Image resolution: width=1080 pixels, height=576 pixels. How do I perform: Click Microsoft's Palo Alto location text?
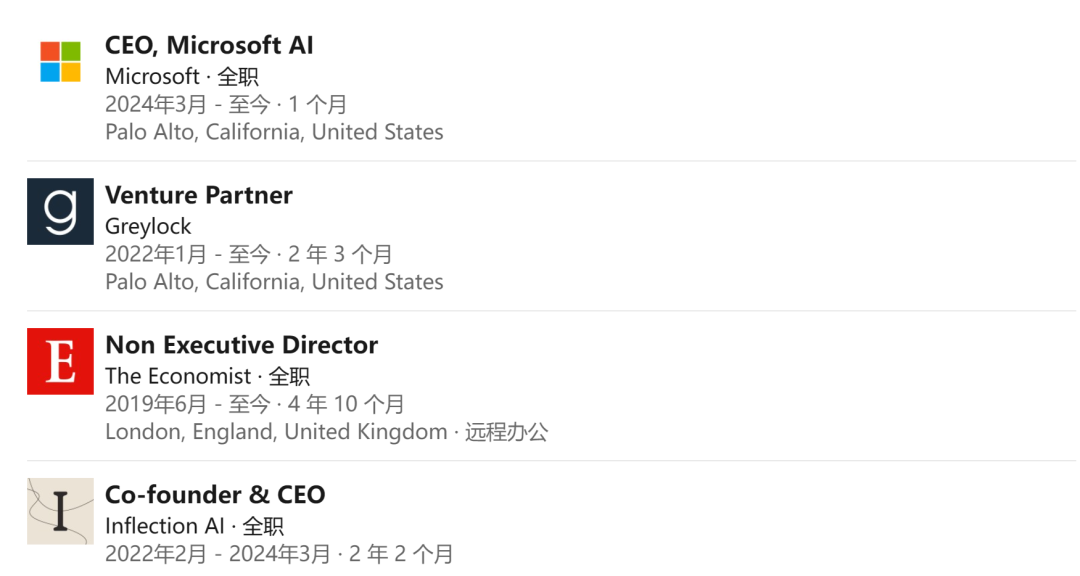pyautogui.click(x=274, y=132)
